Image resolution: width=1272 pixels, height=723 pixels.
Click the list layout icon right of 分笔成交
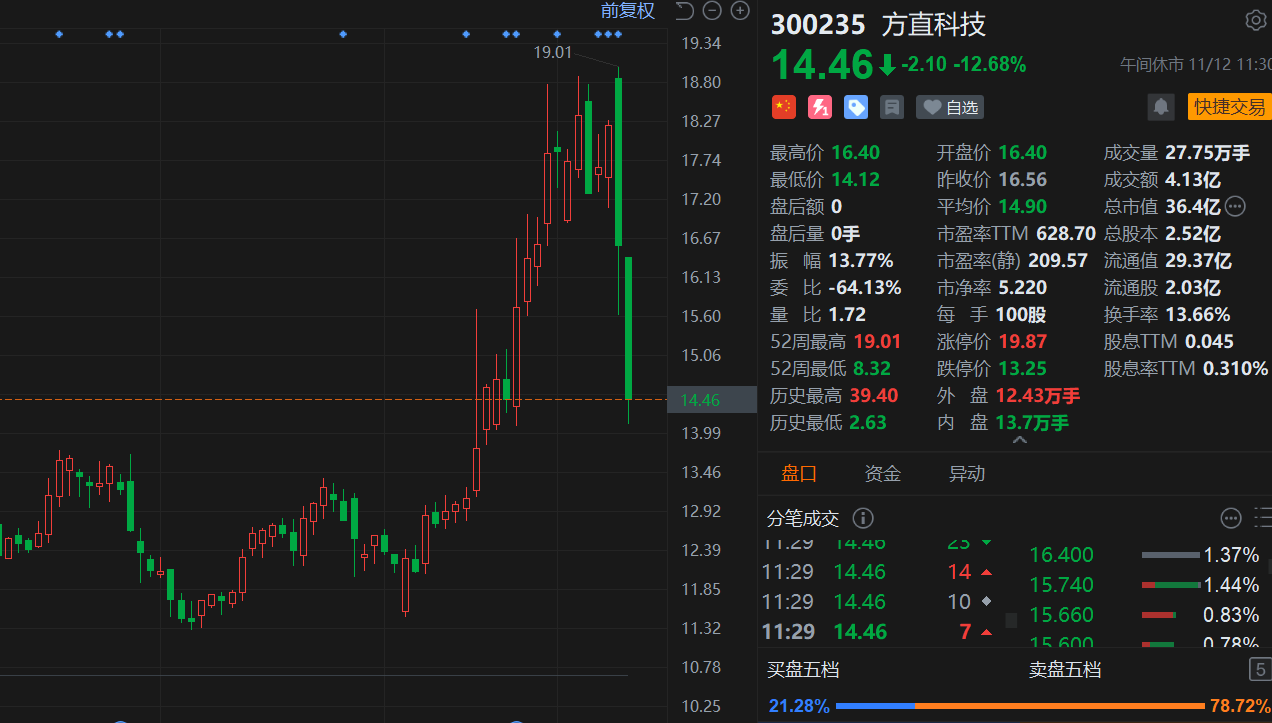pyautogui.click(x=1262, y=518)
